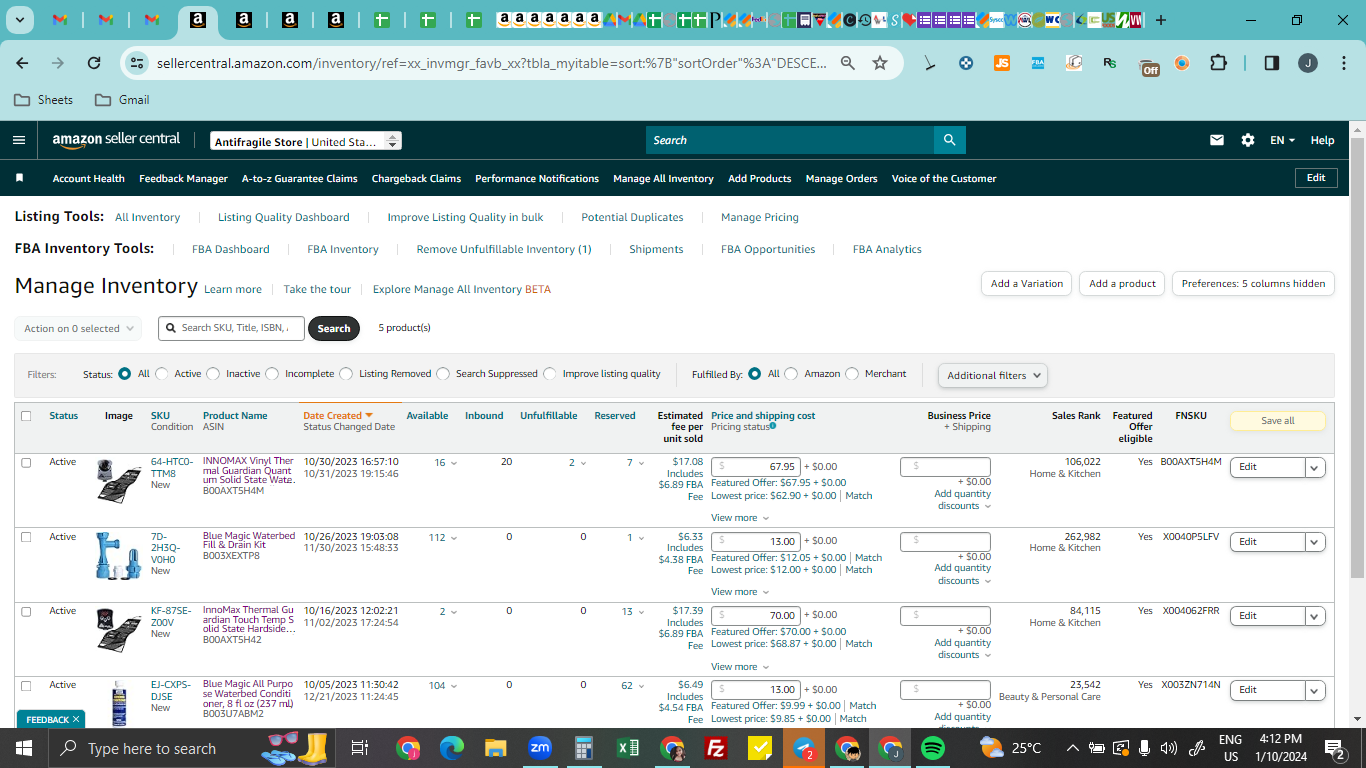This screenshot has height=768, width=1366.
Task: Open Edit dropdown arrow for 64-HTC0-TTM8 row
Action: (x=1315, y=467)
